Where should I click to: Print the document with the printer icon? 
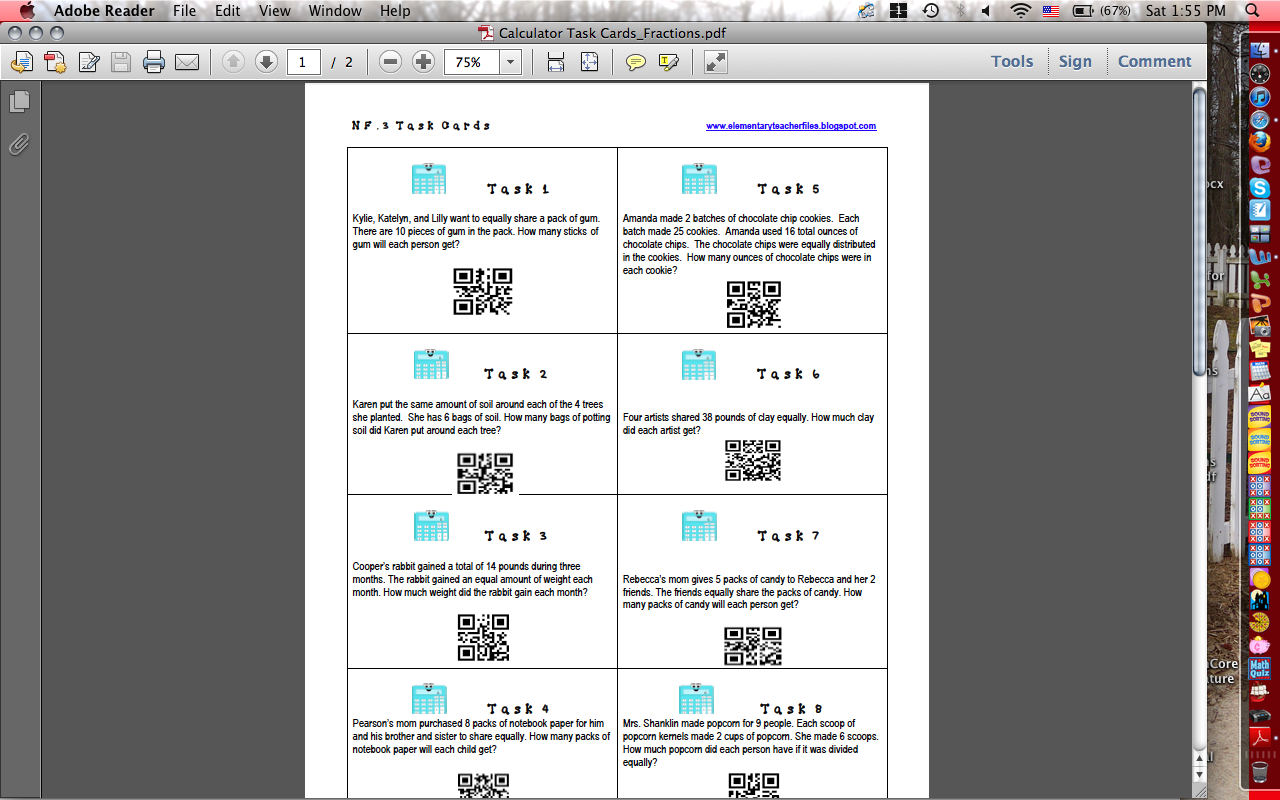tap(154, 62)
